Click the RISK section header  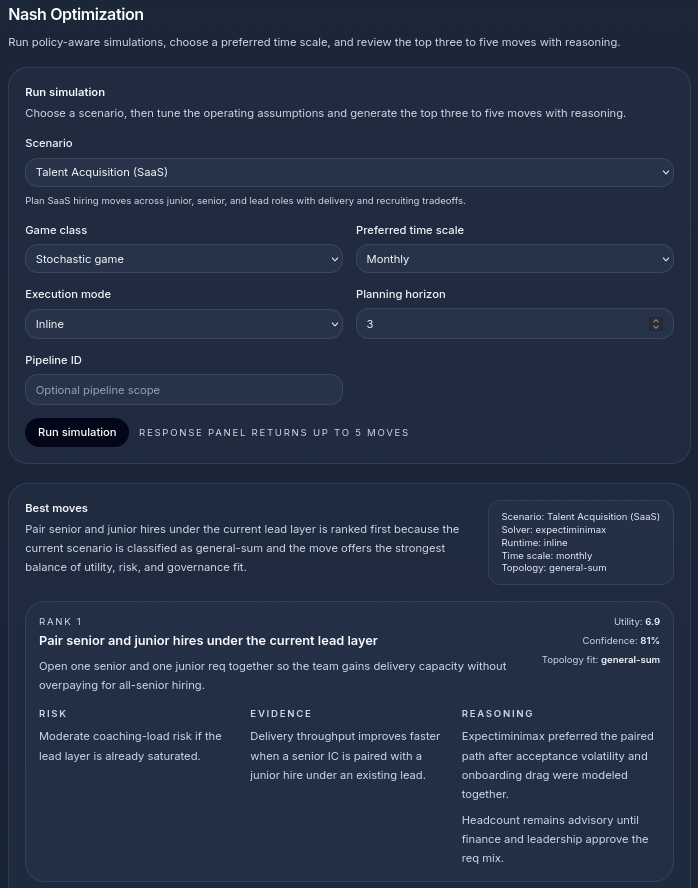52,713
